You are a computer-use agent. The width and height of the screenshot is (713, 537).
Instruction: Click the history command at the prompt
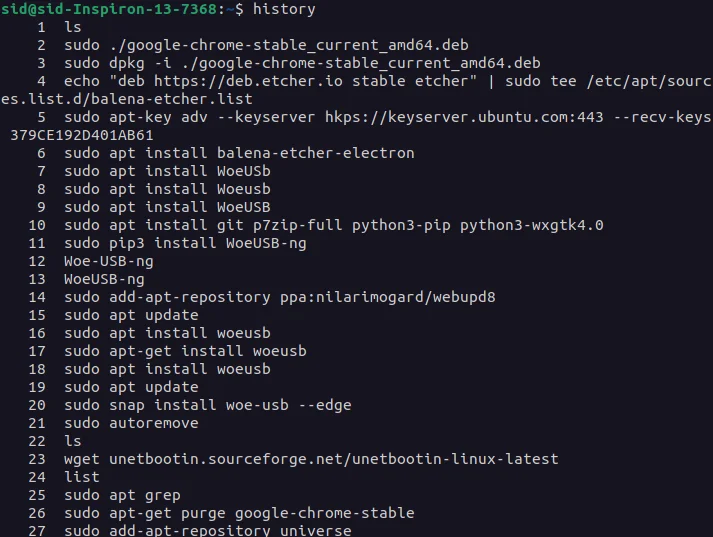(x=284, y=9)
